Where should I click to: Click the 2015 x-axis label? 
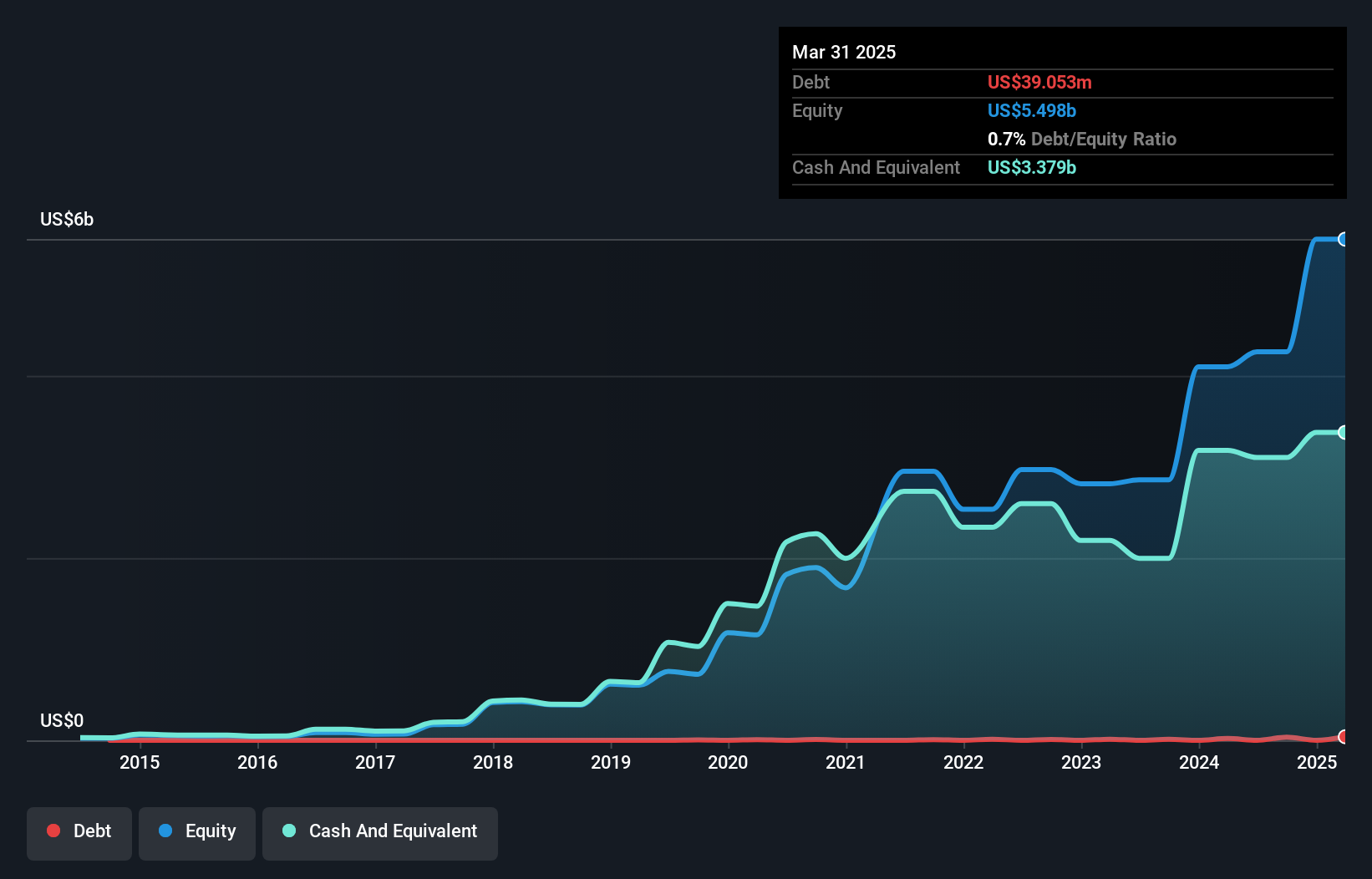click(140, 762)
